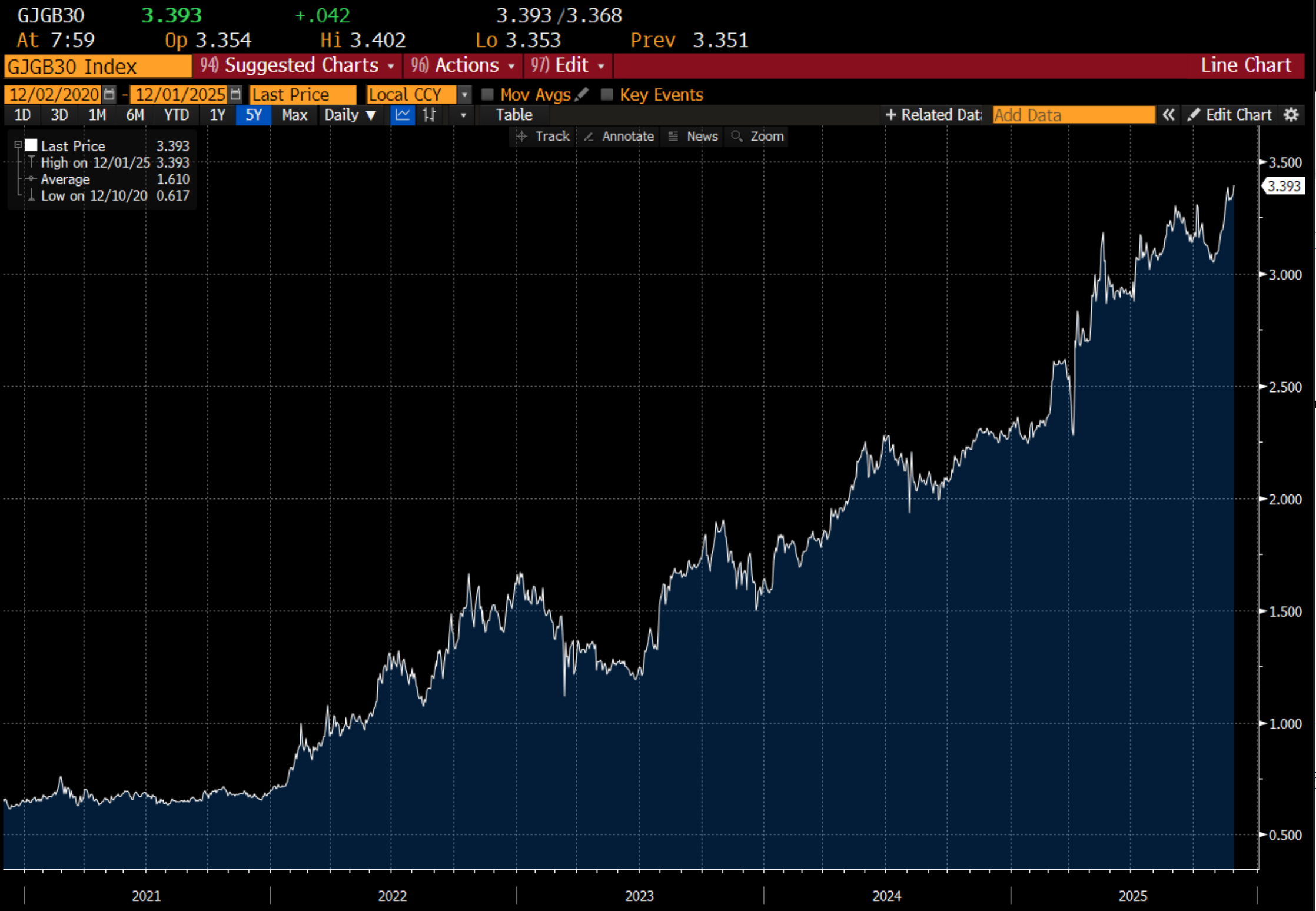Click the Related Data button

point(933,115)
